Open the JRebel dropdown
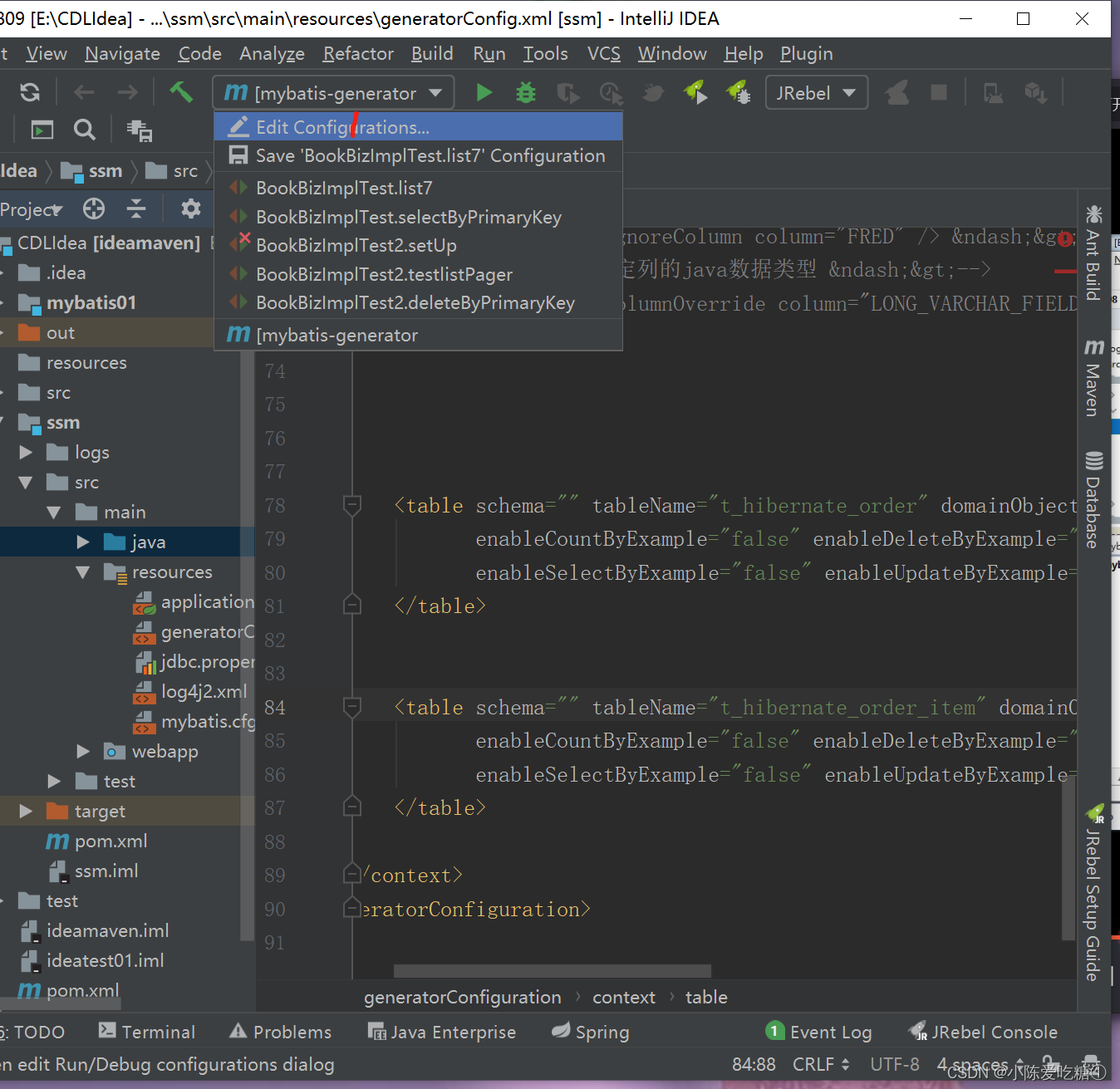The height and width of the screenshot is (1089, 1120). pyautogui.click(x=816, y=93)
